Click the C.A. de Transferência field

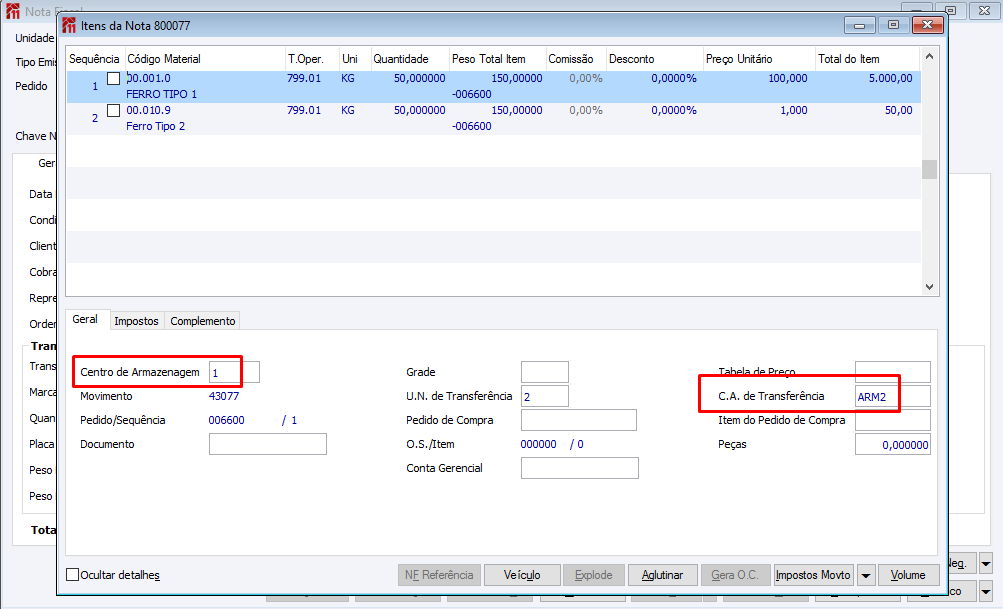click(x=892, y=396)
